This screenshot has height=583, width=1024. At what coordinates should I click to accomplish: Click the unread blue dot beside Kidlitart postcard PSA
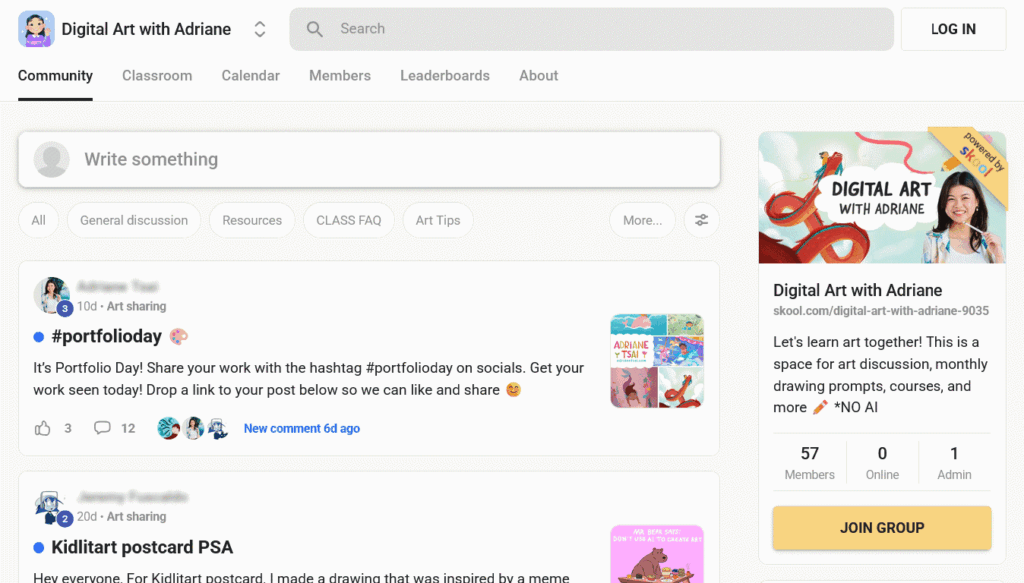[x=39, y=548]
